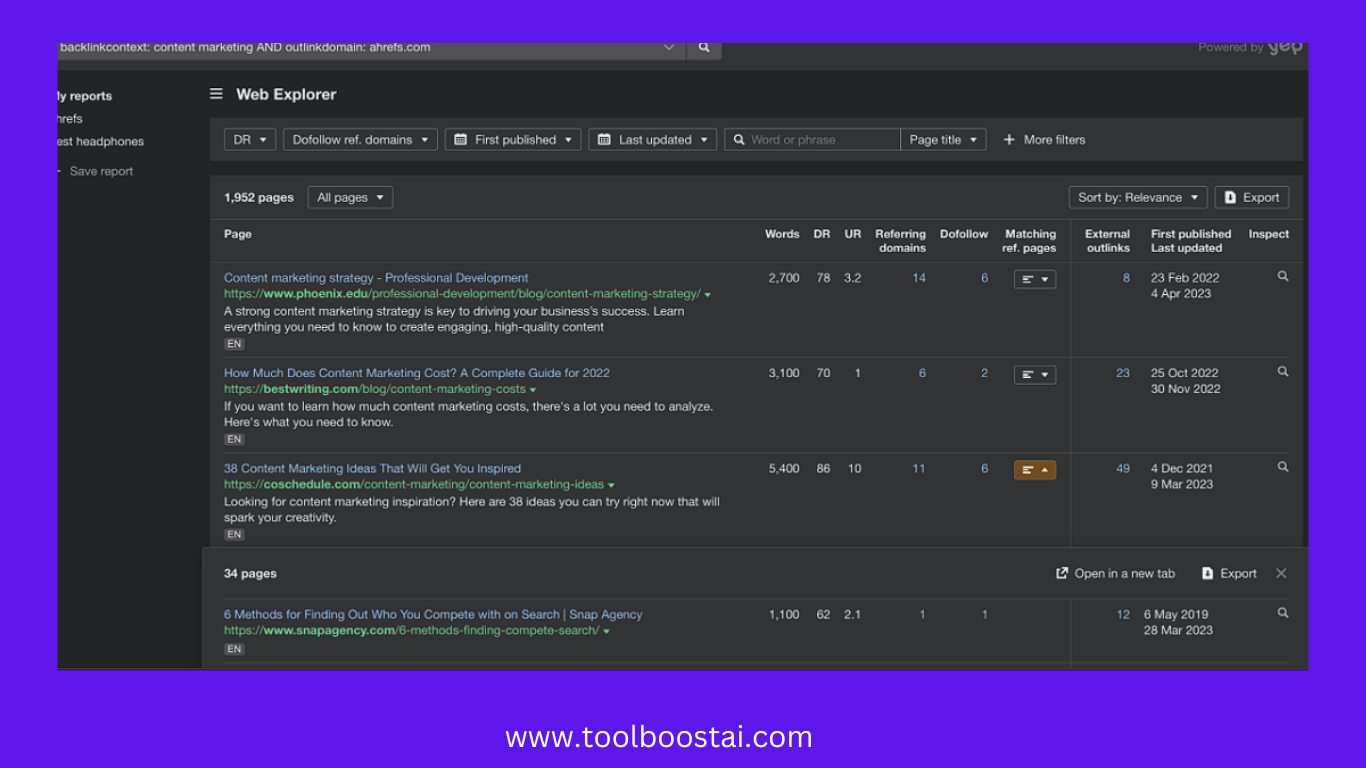The image size is (1366, 768).
Task: Open the Page title scope dropdown
Action: [x=943, y=140]
